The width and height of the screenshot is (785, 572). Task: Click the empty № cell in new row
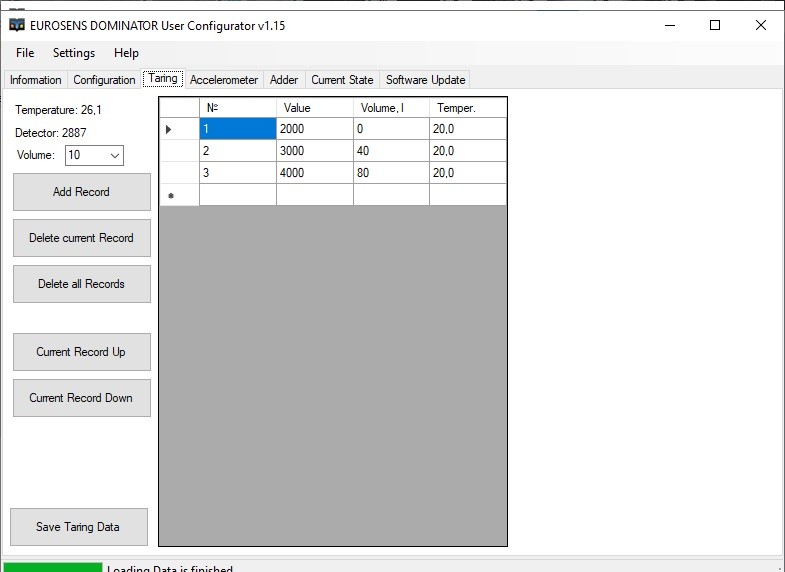238,195
